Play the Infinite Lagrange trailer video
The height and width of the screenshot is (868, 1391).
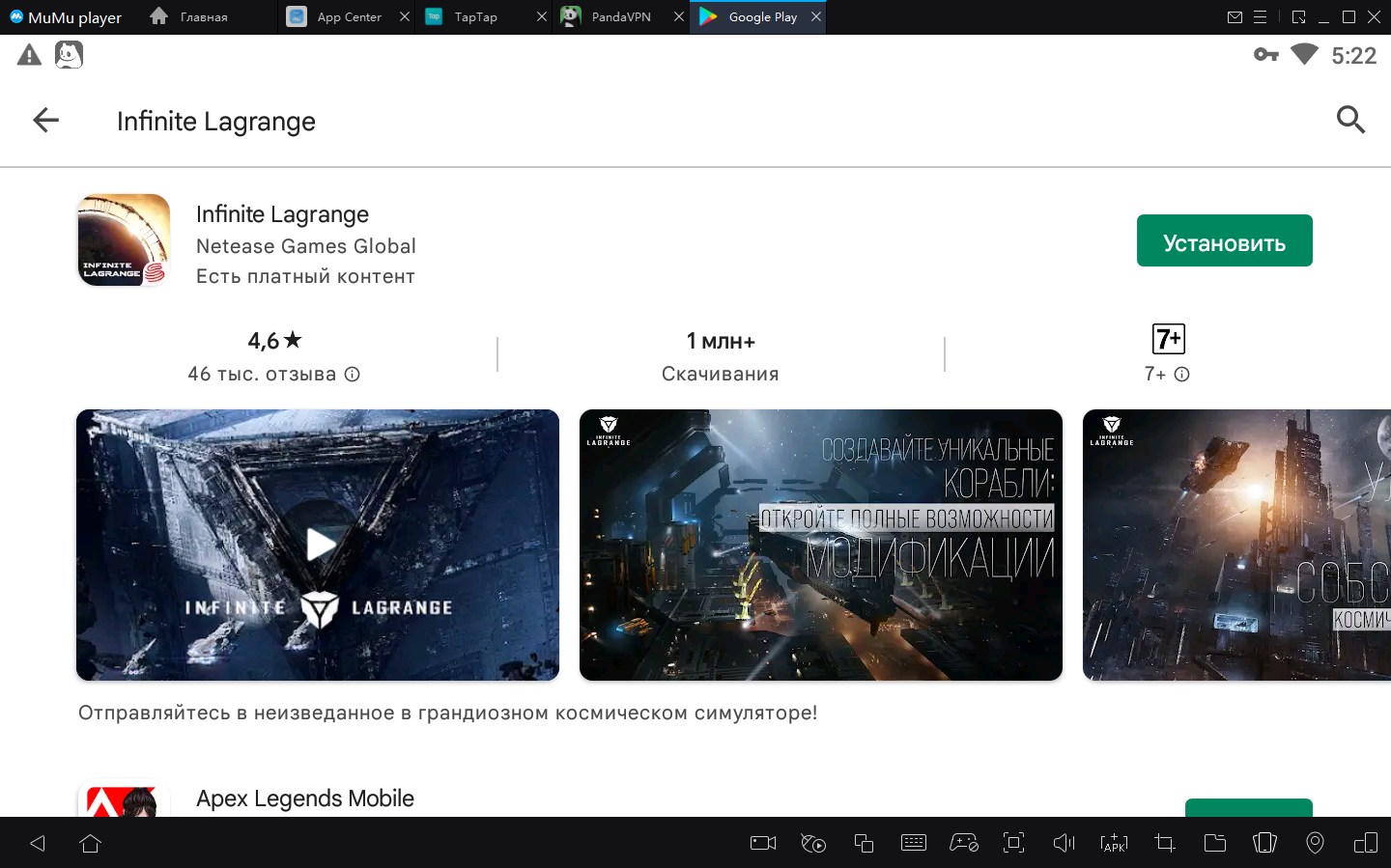(x=319, y=545)
